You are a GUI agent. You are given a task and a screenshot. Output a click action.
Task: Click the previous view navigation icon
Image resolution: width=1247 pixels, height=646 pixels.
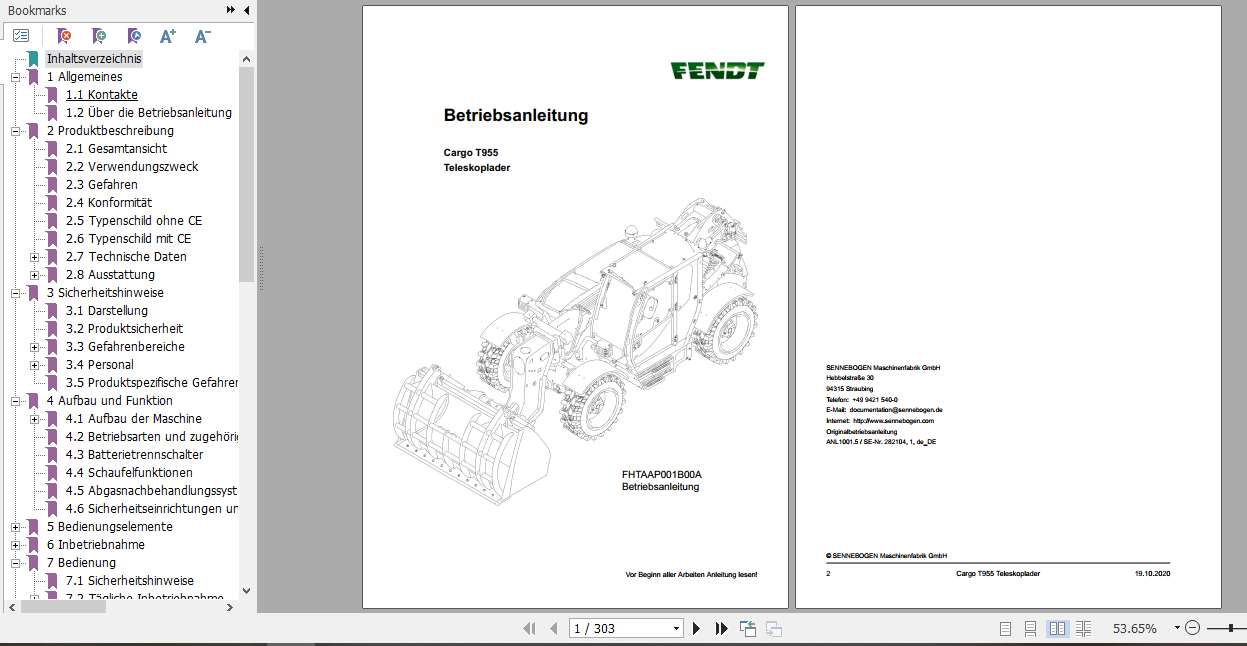pos(748,629)
